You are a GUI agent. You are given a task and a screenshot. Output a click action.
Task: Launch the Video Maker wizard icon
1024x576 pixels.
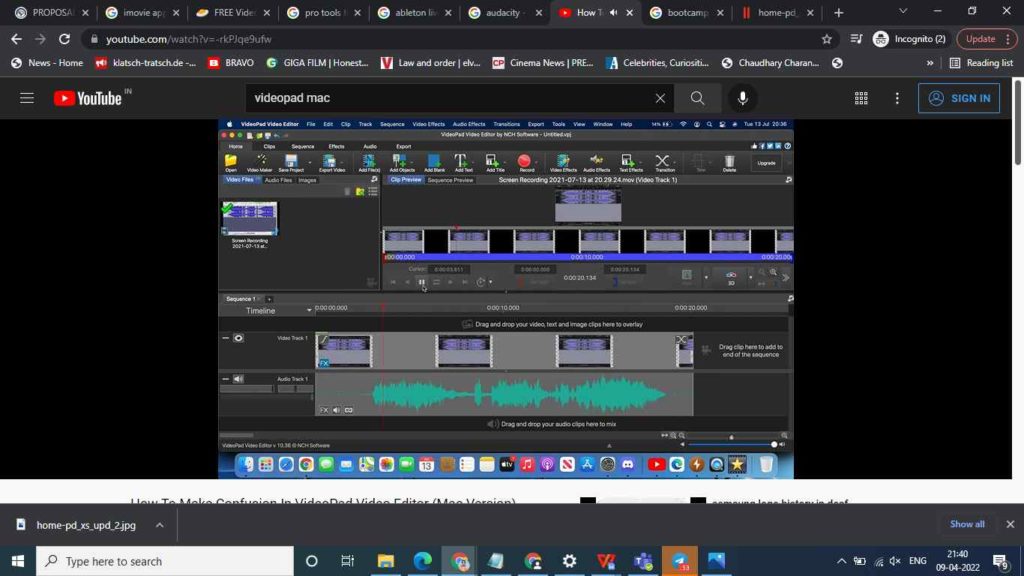click(260, 161)
